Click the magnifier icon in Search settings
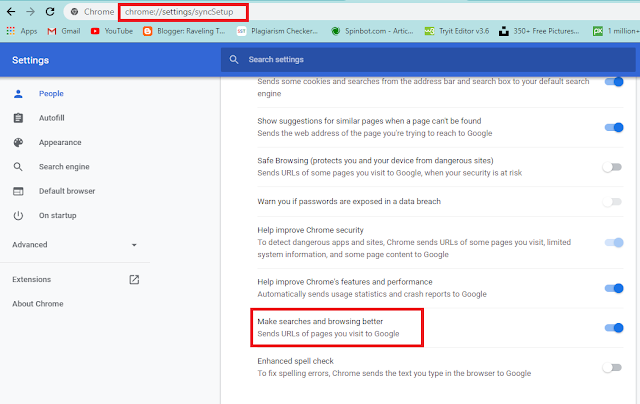The height and width of the screenshot is (404, 640). click(234, 60)
